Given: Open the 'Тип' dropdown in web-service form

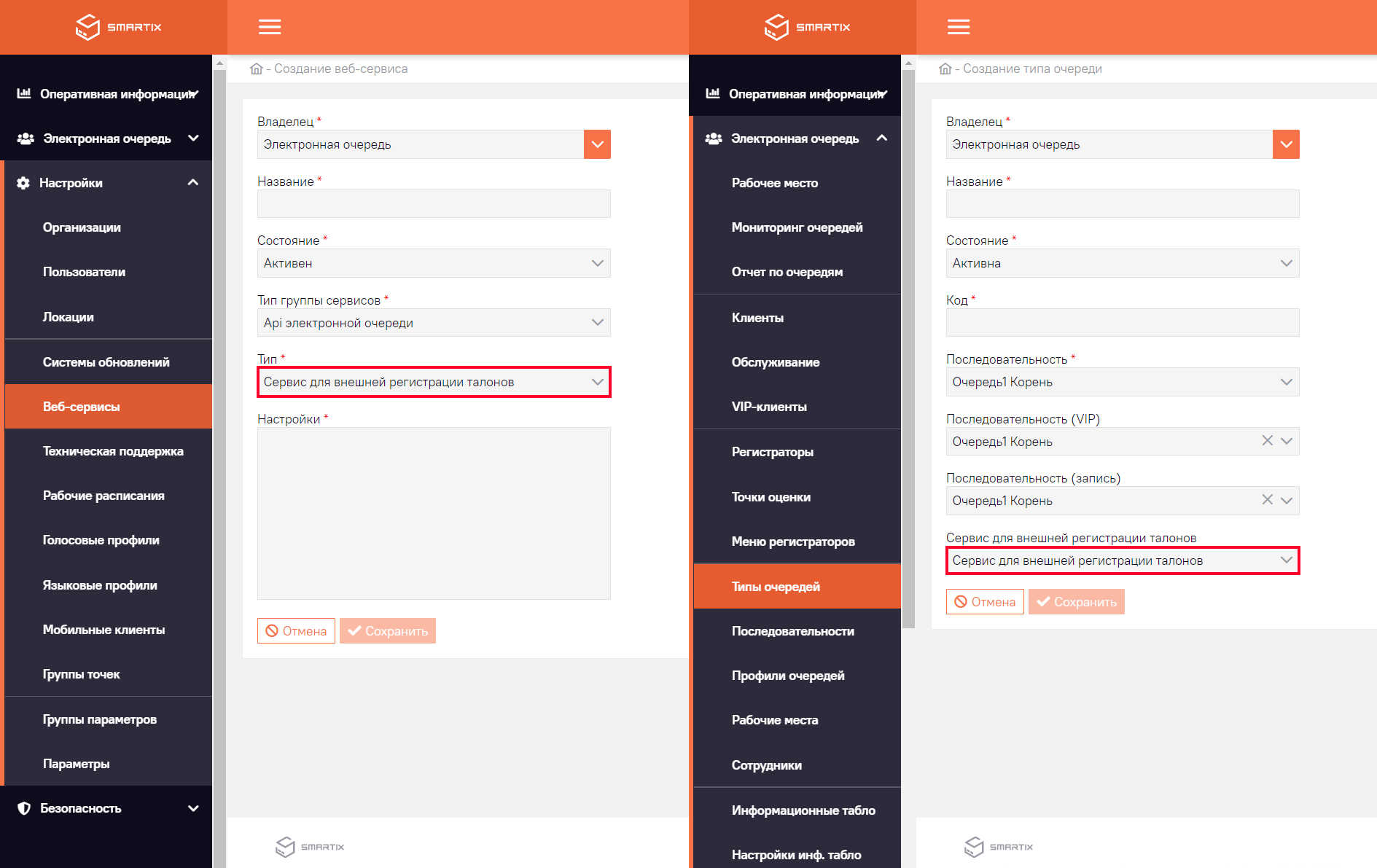Looking at the screenshot, I should (434, 382).
